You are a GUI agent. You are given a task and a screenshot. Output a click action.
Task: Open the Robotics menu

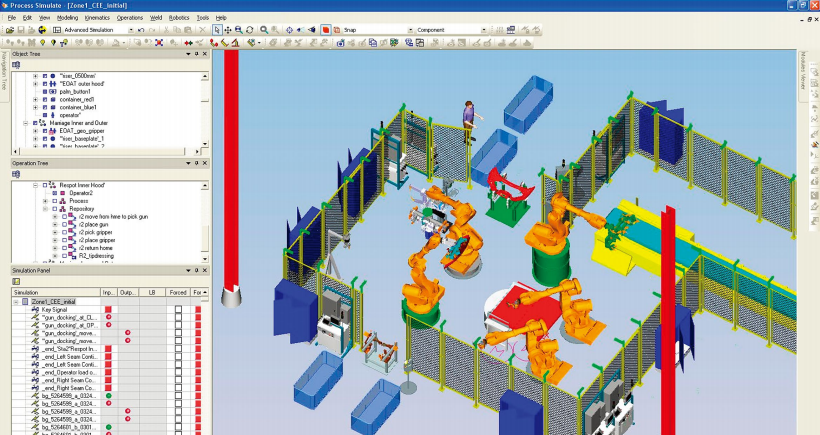pos(179,18)
